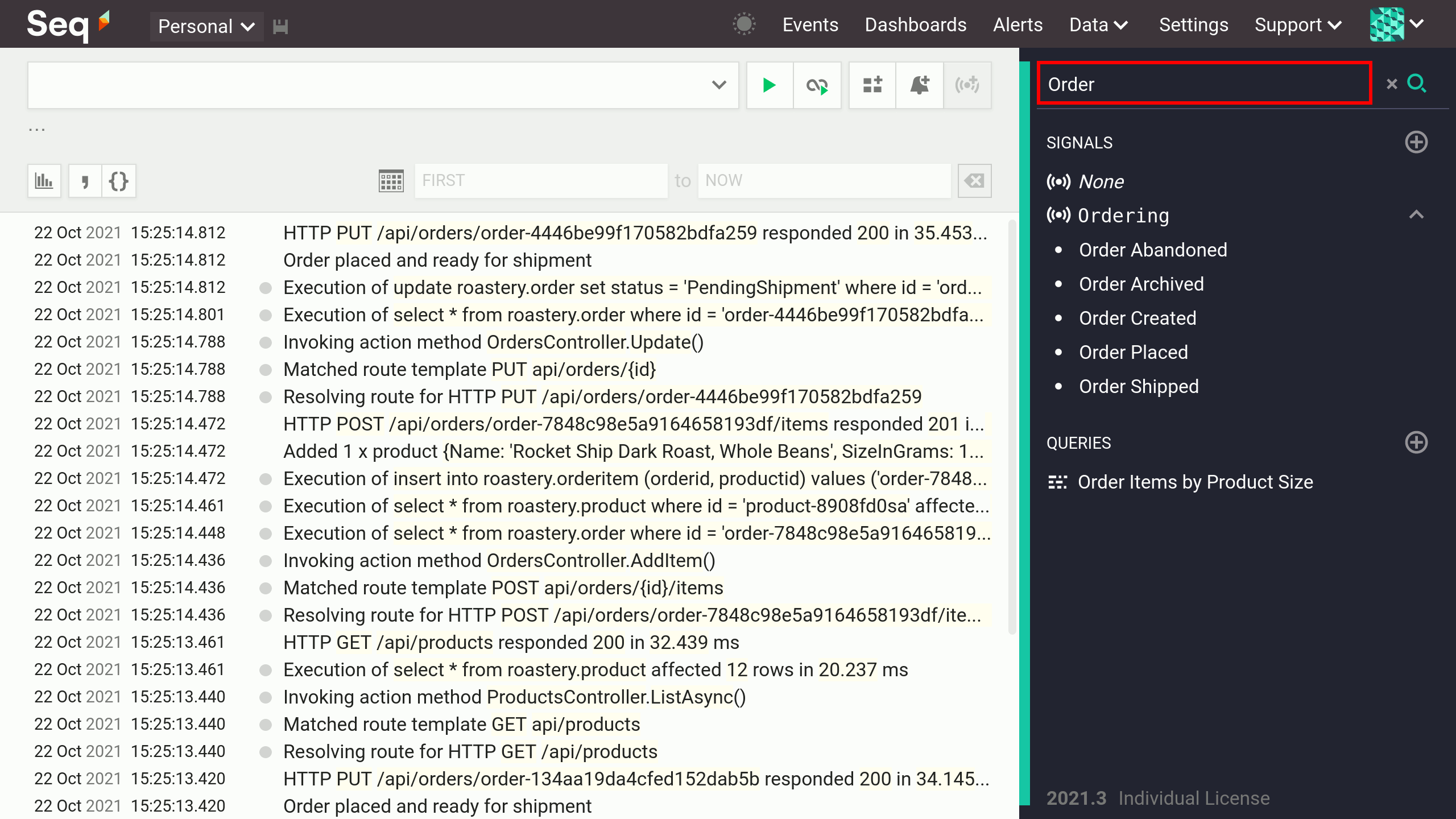Toggle the Order Abandoned signal
The height and width of the screenshot is (819, 1456).
(1153, 250)
